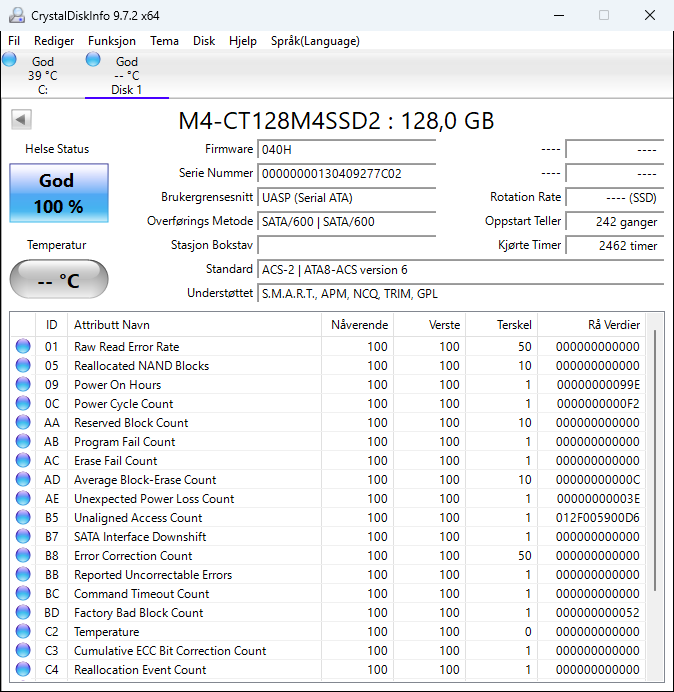Image resolution: width=674 pixels, height=692 pixels.
Task: Click the Rotation Rate value field
Action: (614, 197)
